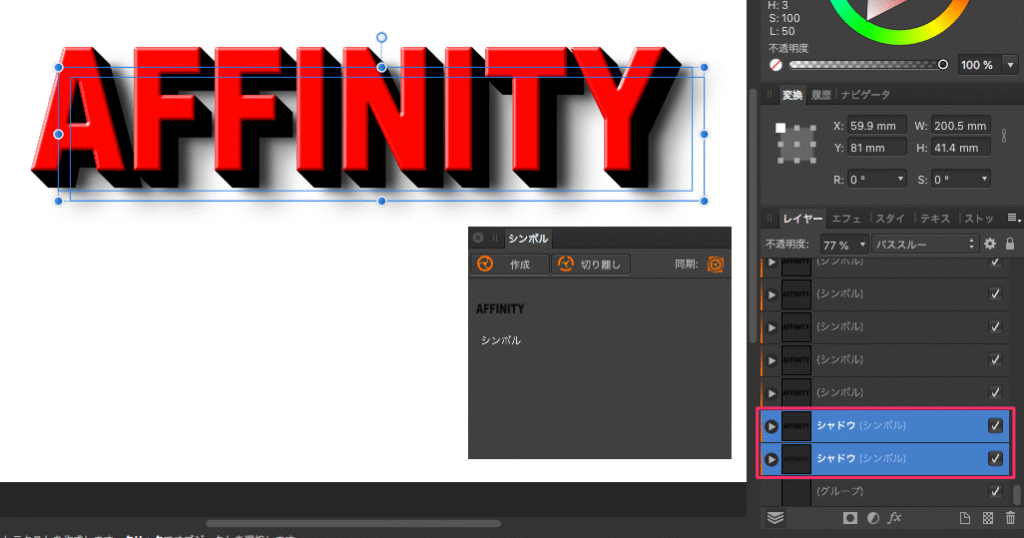Click the mask layer icon
This screenshot has height=538, width=1024.
tap(849, 518)
